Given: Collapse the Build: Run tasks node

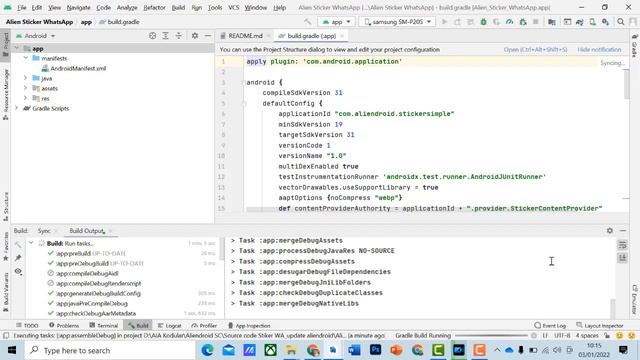Looking at the screenshot, I should 31,243.
